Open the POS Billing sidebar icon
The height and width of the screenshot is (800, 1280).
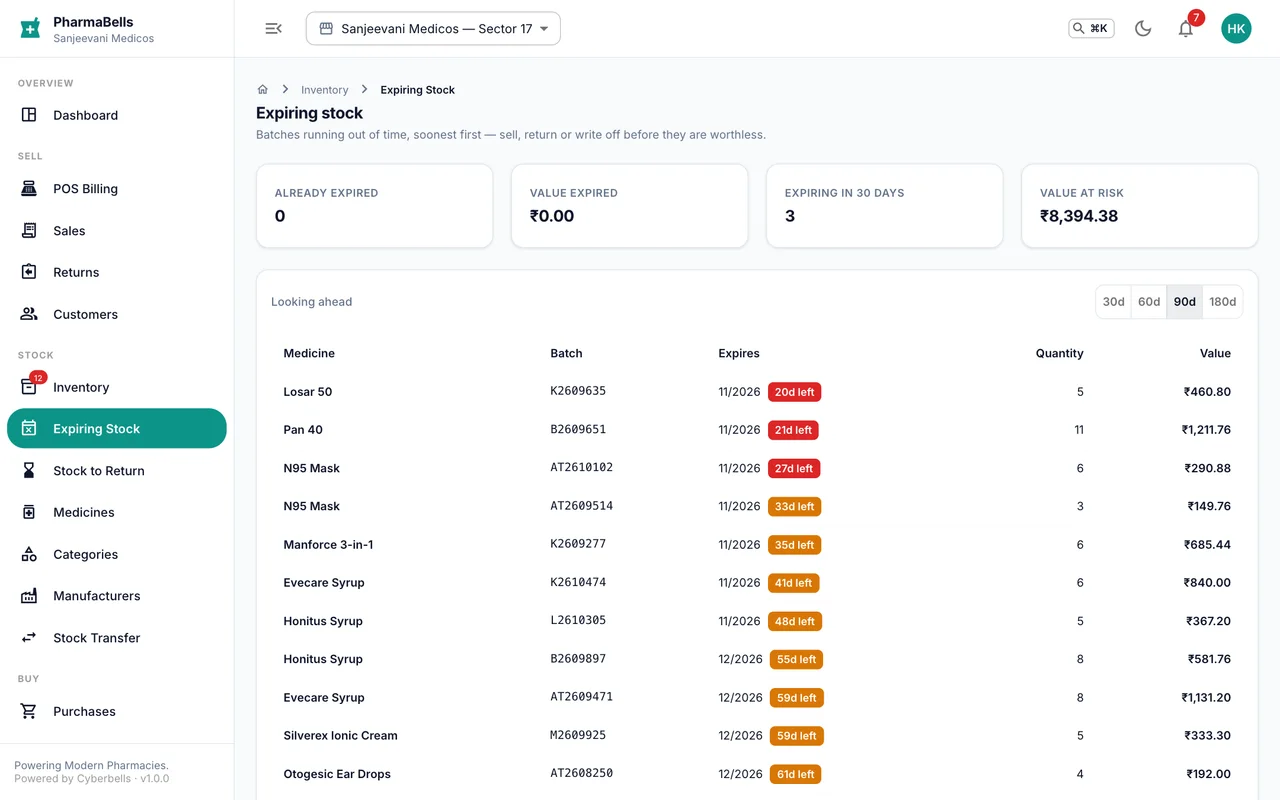pos(29,189)
